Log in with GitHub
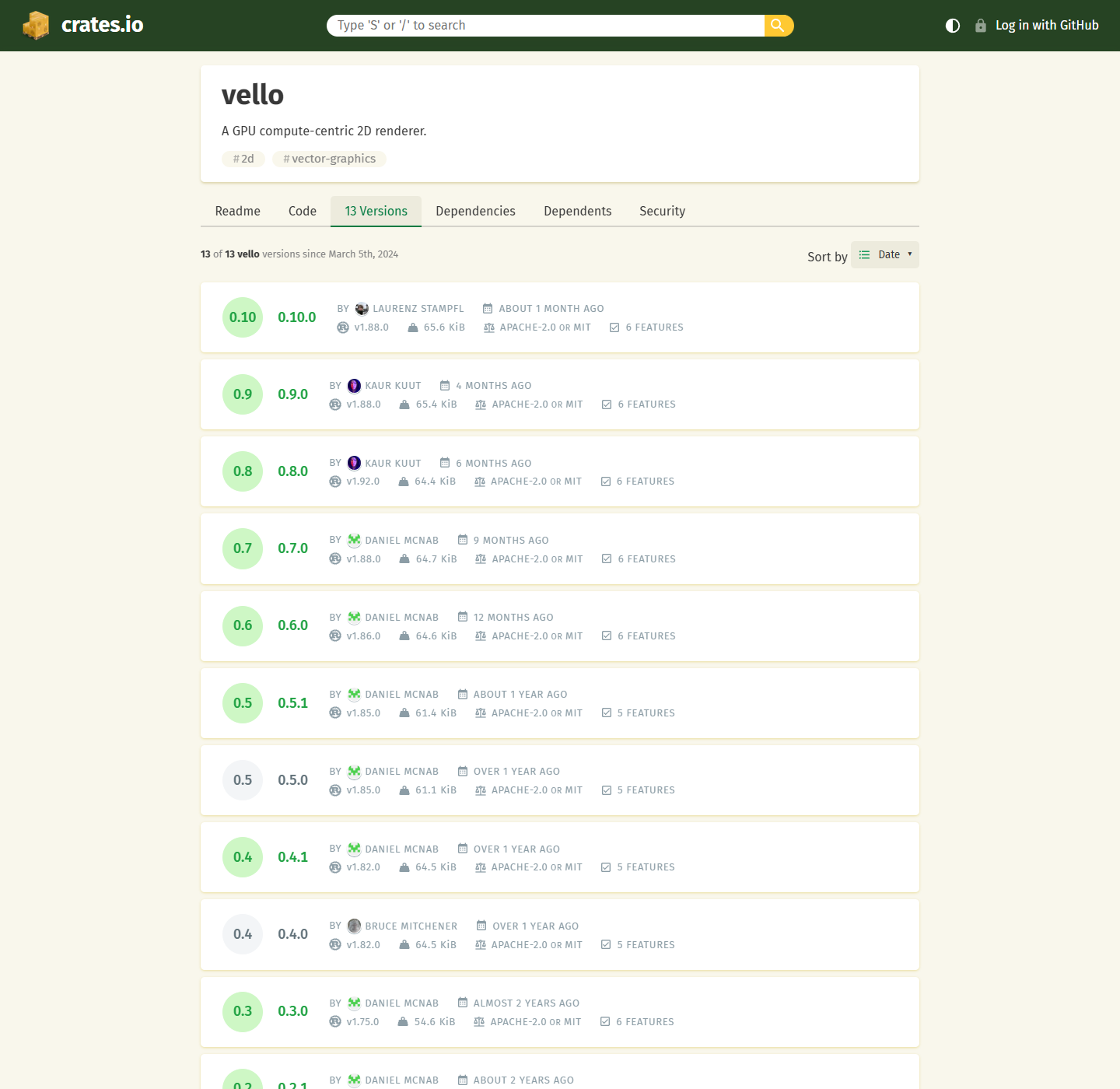This screenshot has width=1120, height=1089. [1047, 26]
